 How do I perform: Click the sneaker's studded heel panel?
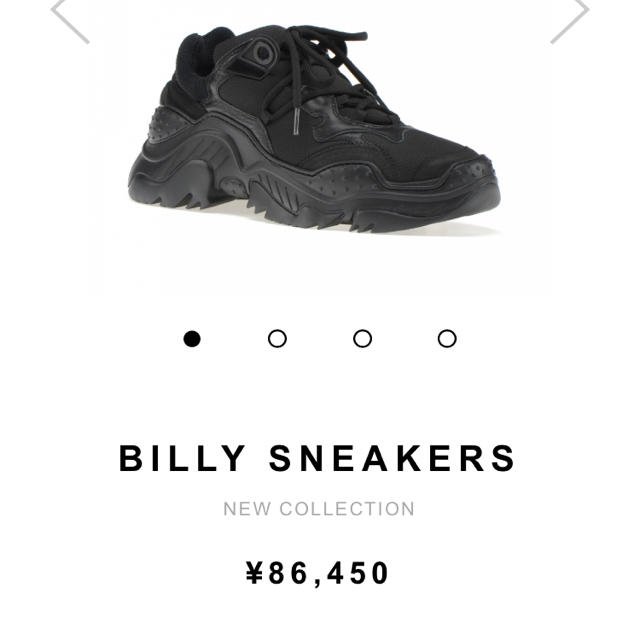tap(167, 122)
